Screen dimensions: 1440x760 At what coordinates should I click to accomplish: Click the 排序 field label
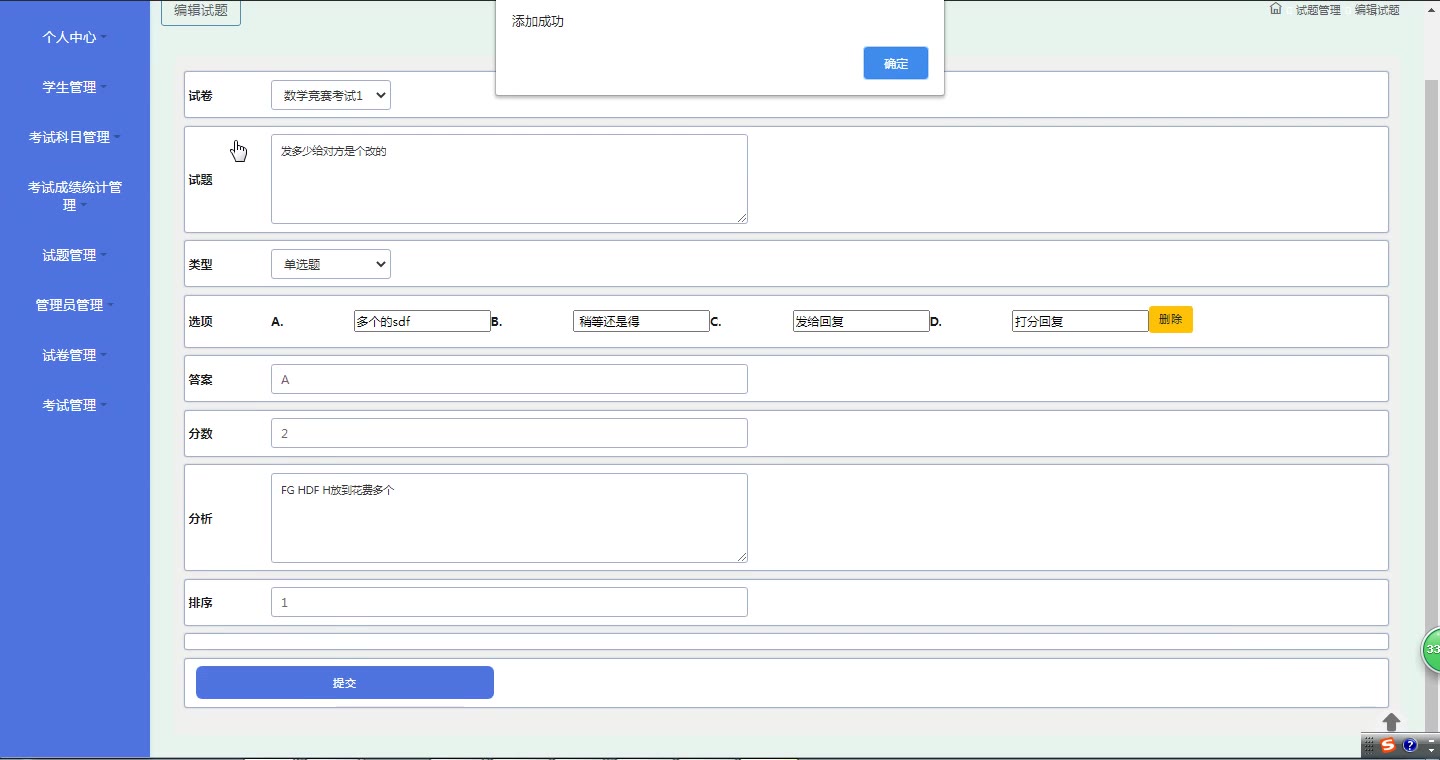(201, 603)
